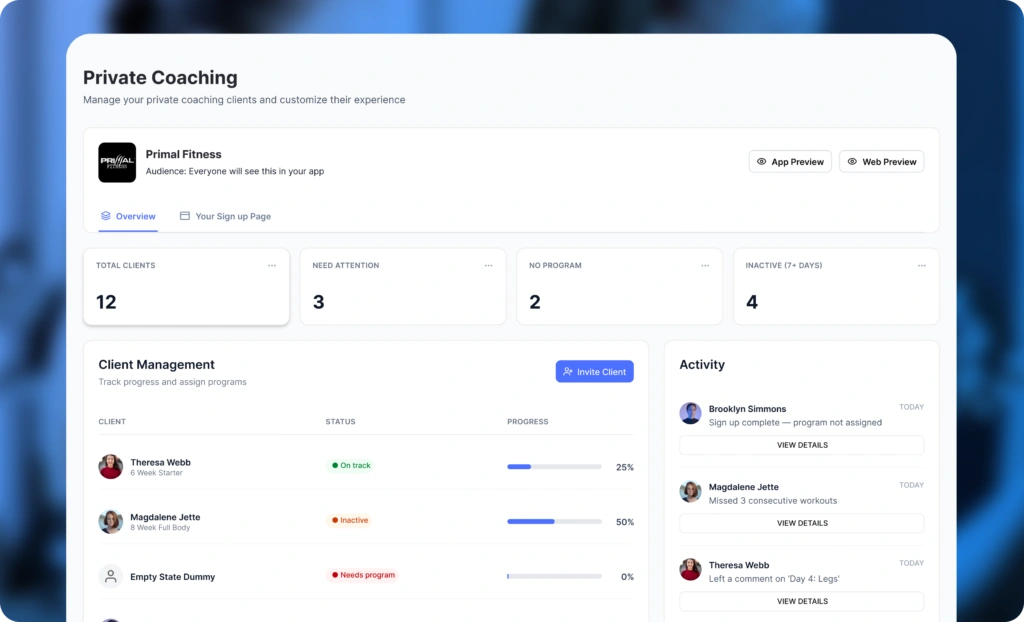
Task: Click the Magdalene Jette name in client table
Action: (x=165, y=517)
